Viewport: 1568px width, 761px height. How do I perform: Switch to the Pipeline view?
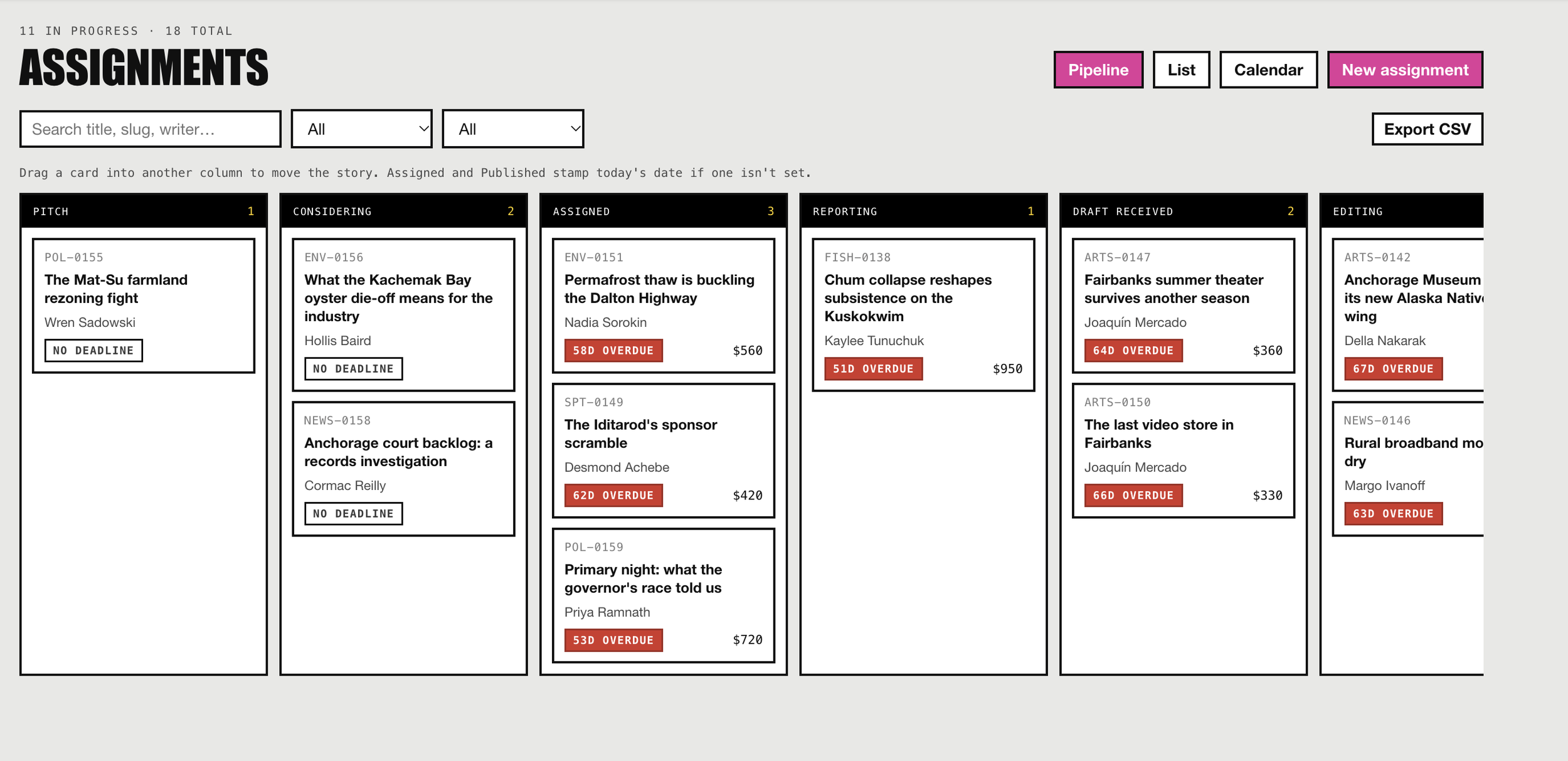[1098, 70]
